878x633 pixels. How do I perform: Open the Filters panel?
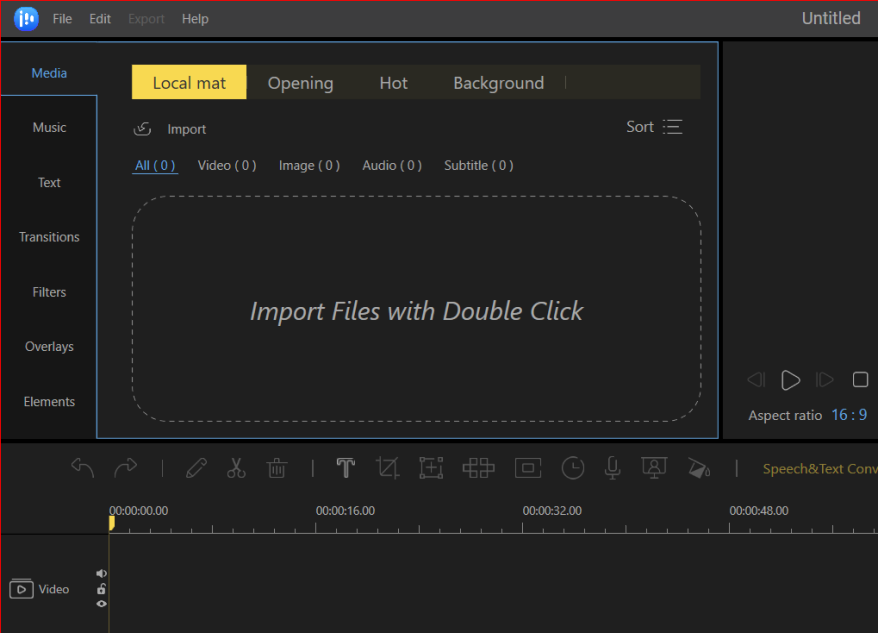(x=49, y=292)
